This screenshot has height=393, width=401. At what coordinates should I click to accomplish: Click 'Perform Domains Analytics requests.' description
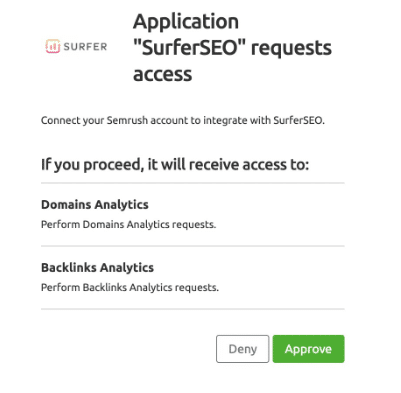pos(128,224)
